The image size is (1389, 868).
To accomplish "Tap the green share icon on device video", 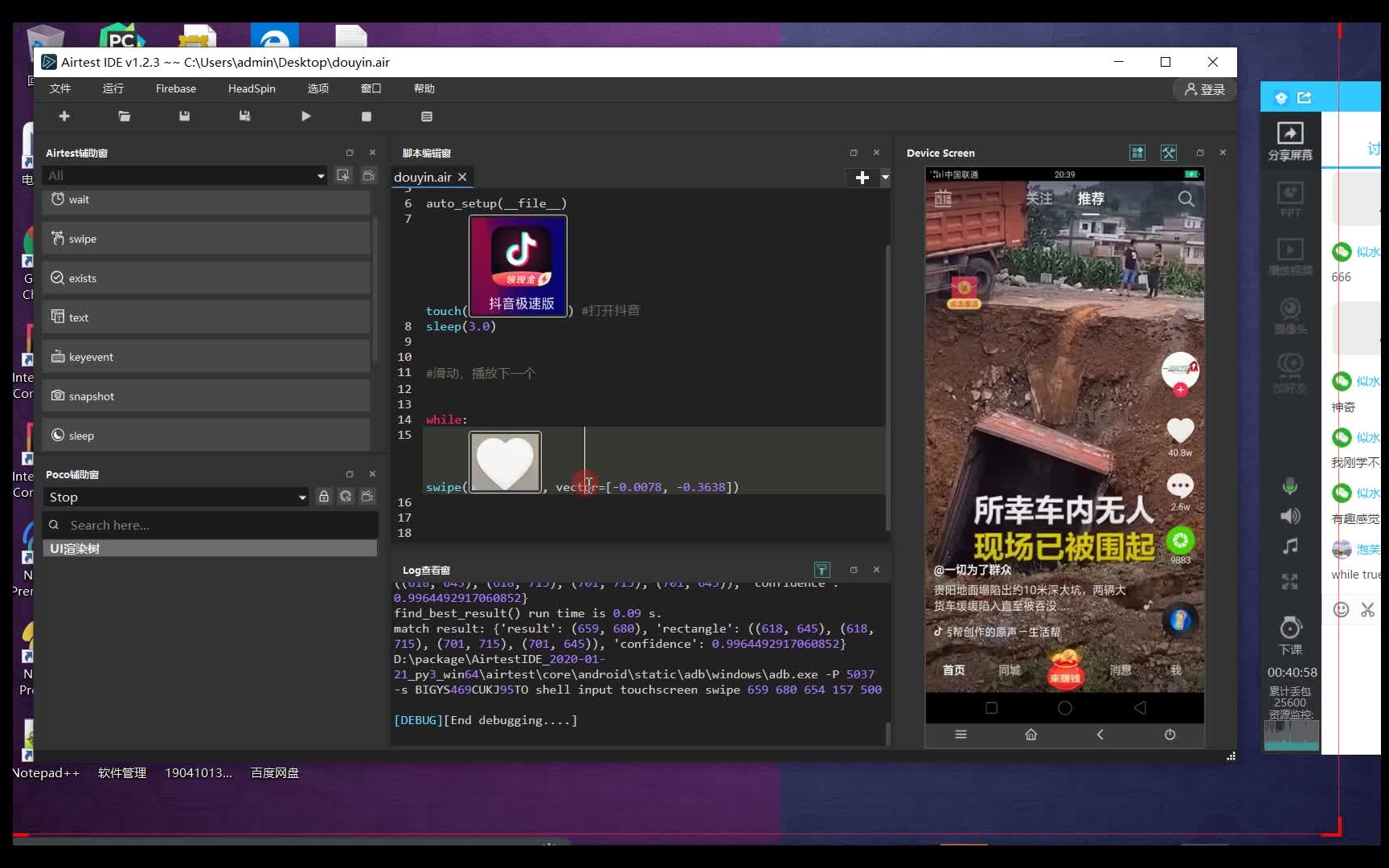I will 1180,540.
